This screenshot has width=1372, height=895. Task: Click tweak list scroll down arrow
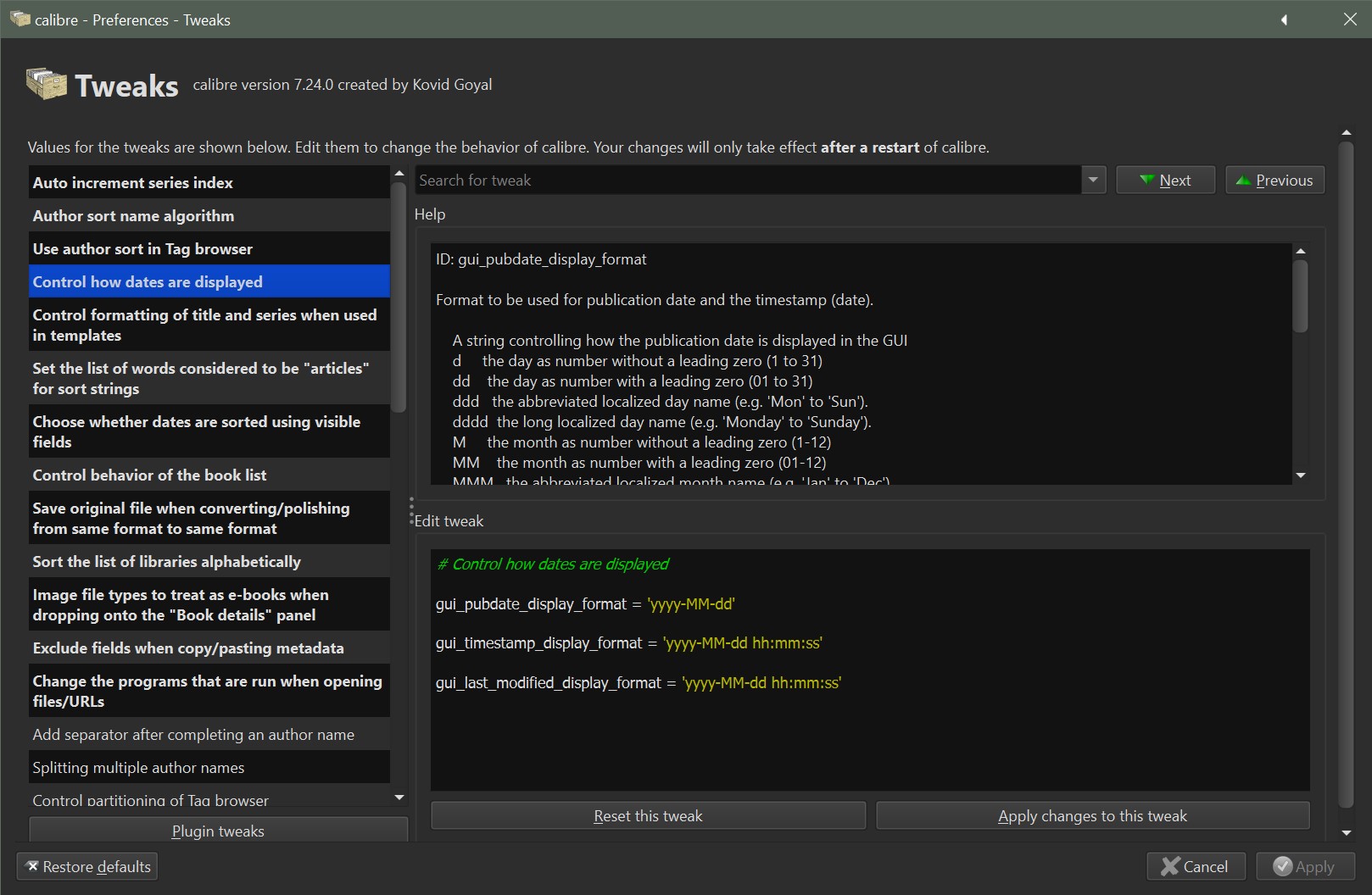click(x=399, y=798)
